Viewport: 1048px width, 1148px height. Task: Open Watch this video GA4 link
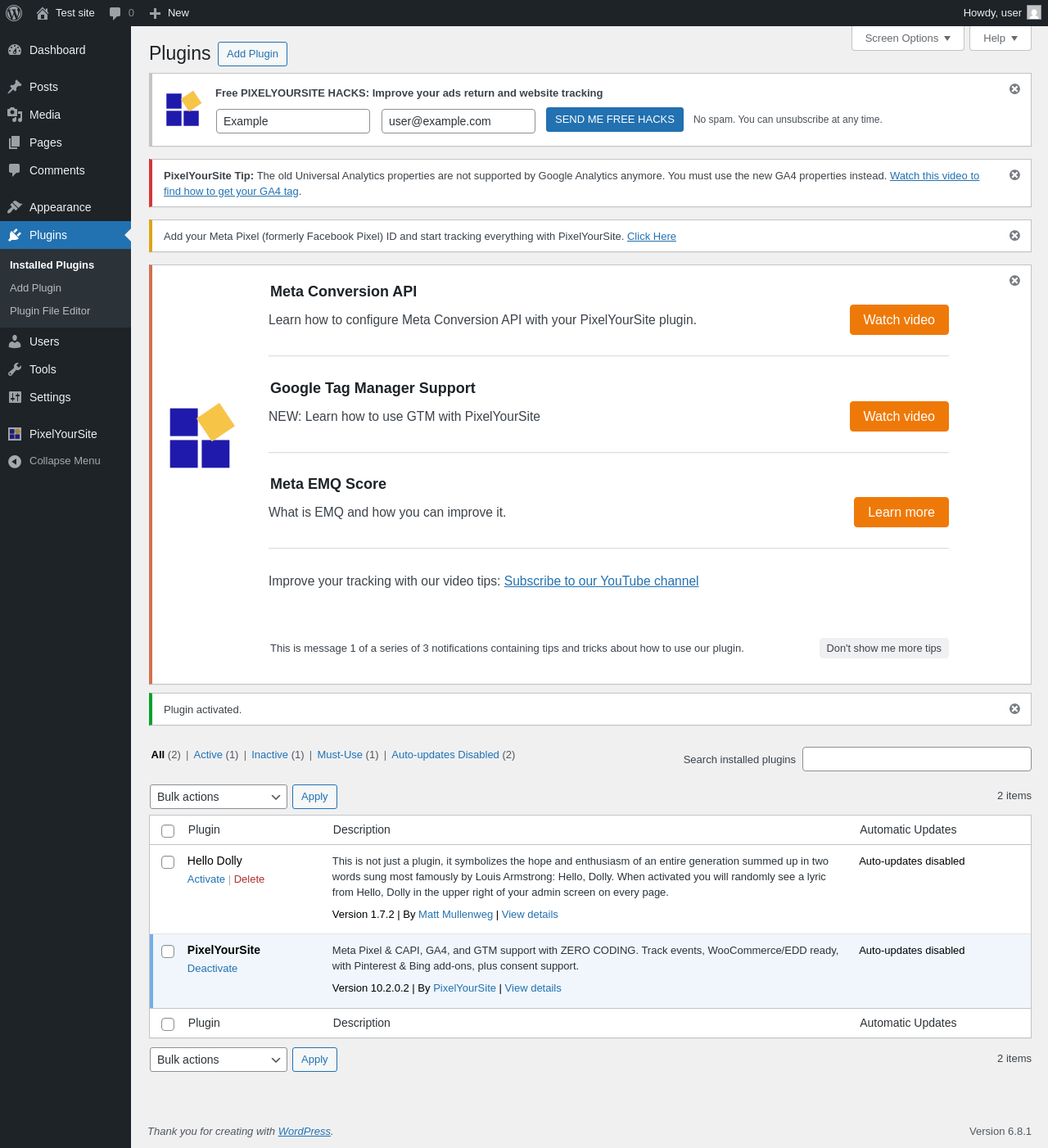[x=934, y=176]
